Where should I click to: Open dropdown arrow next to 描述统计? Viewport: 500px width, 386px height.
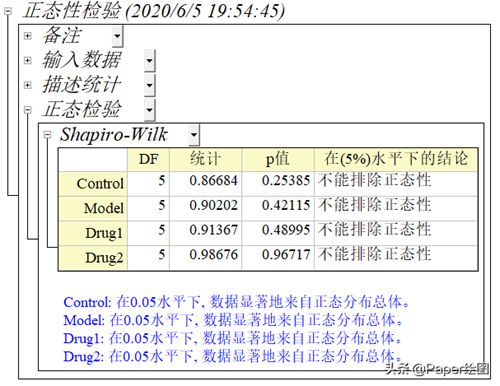150,85
